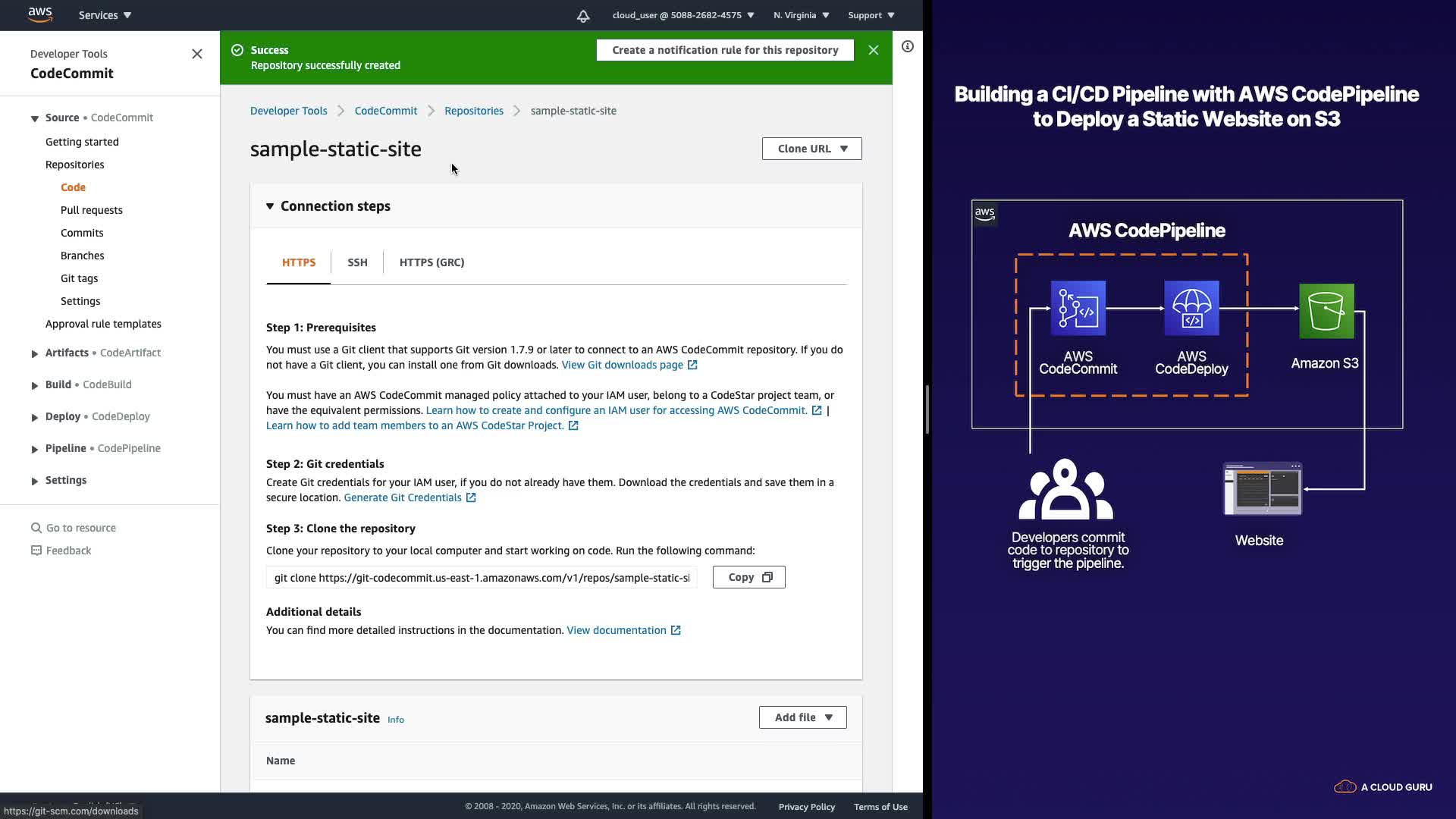The image size is (1456, 819).
Task: Switch to the HTTPS (GRC) tab
Action: (x=431, y=262)
